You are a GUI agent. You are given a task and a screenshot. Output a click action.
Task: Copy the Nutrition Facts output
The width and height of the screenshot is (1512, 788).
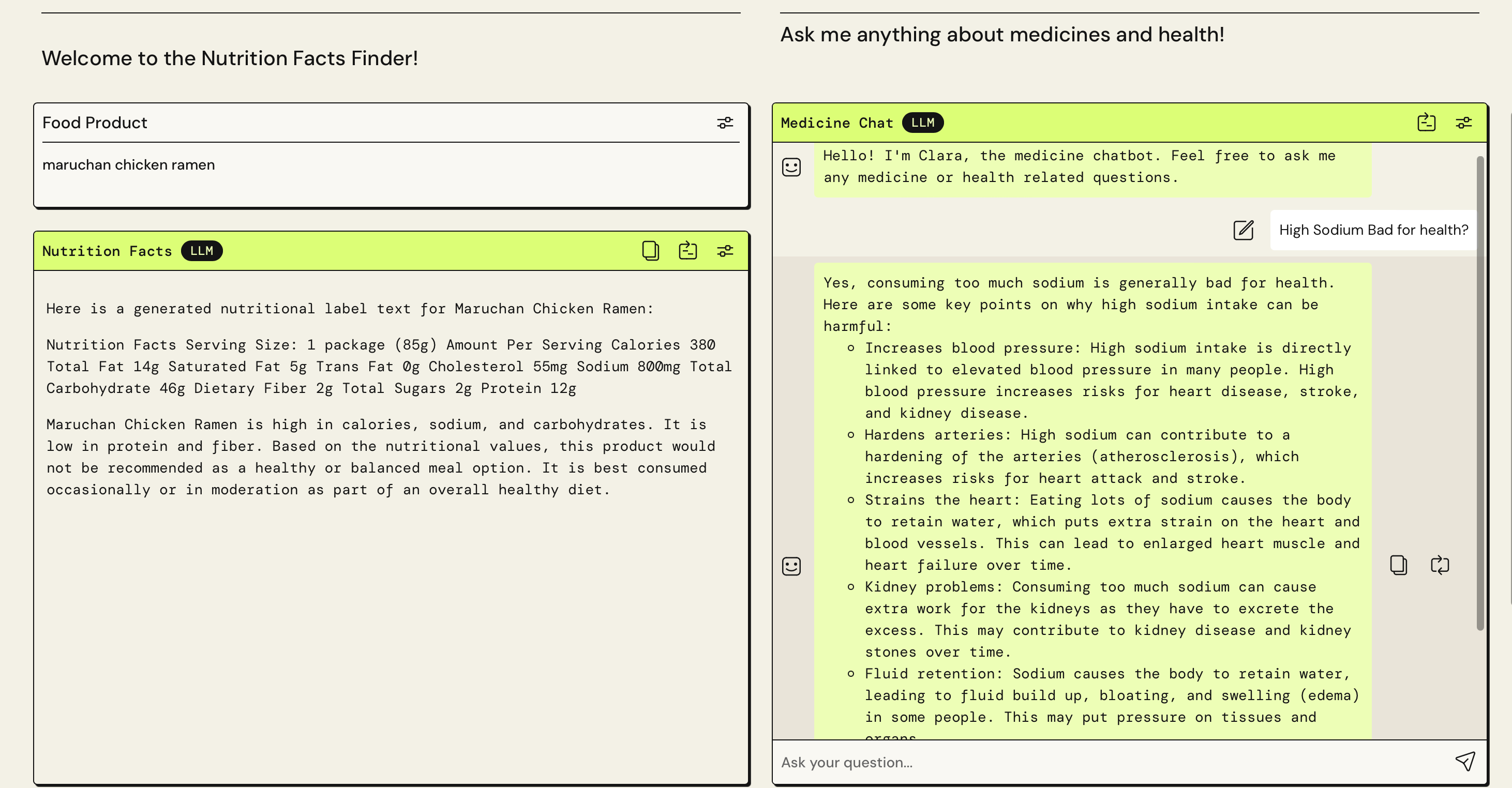(650, 251)
